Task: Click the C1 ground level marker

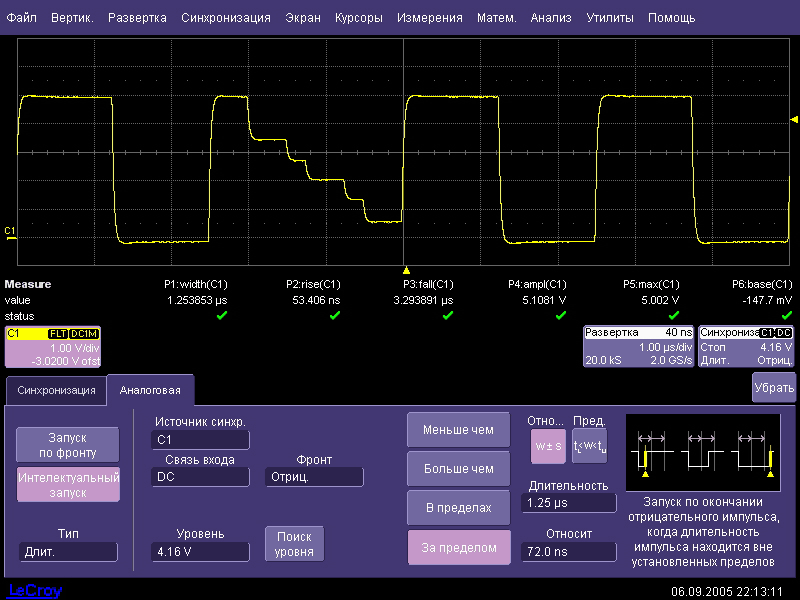Action: tap(10, 232)
